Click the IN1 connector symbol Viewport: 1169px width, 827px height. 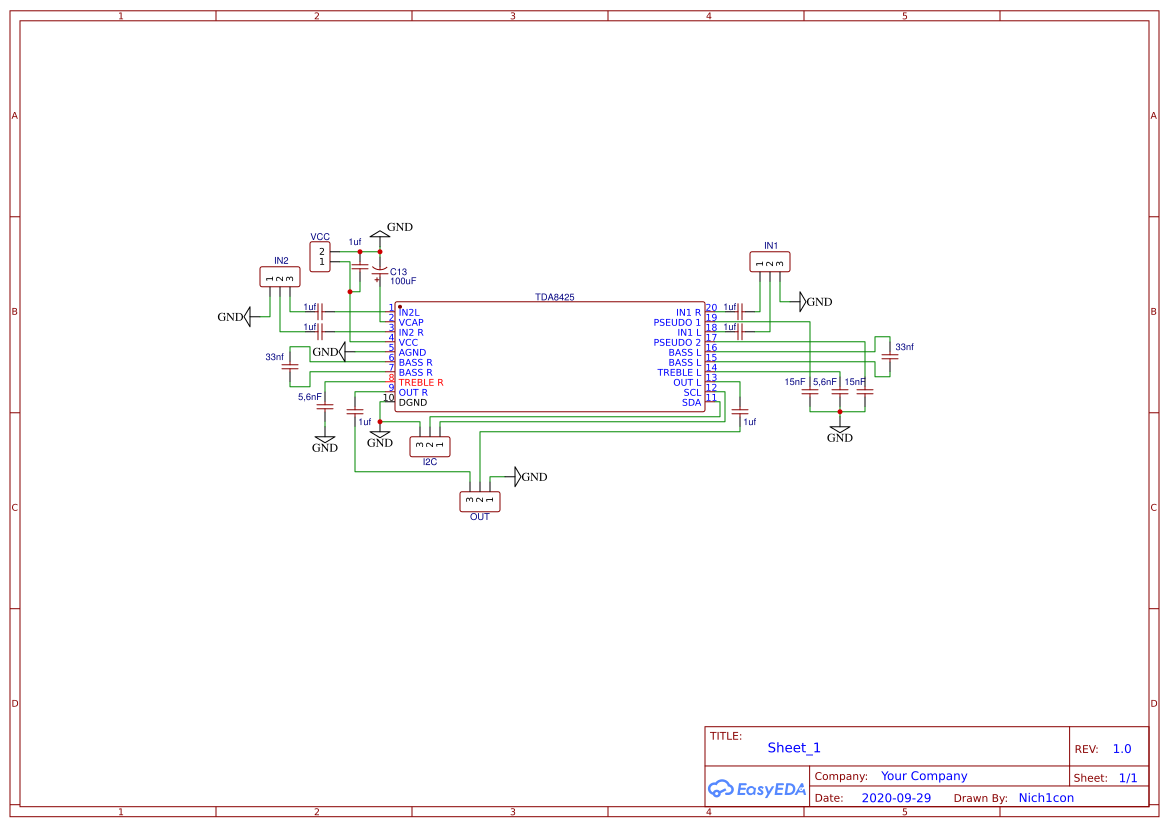769,261
